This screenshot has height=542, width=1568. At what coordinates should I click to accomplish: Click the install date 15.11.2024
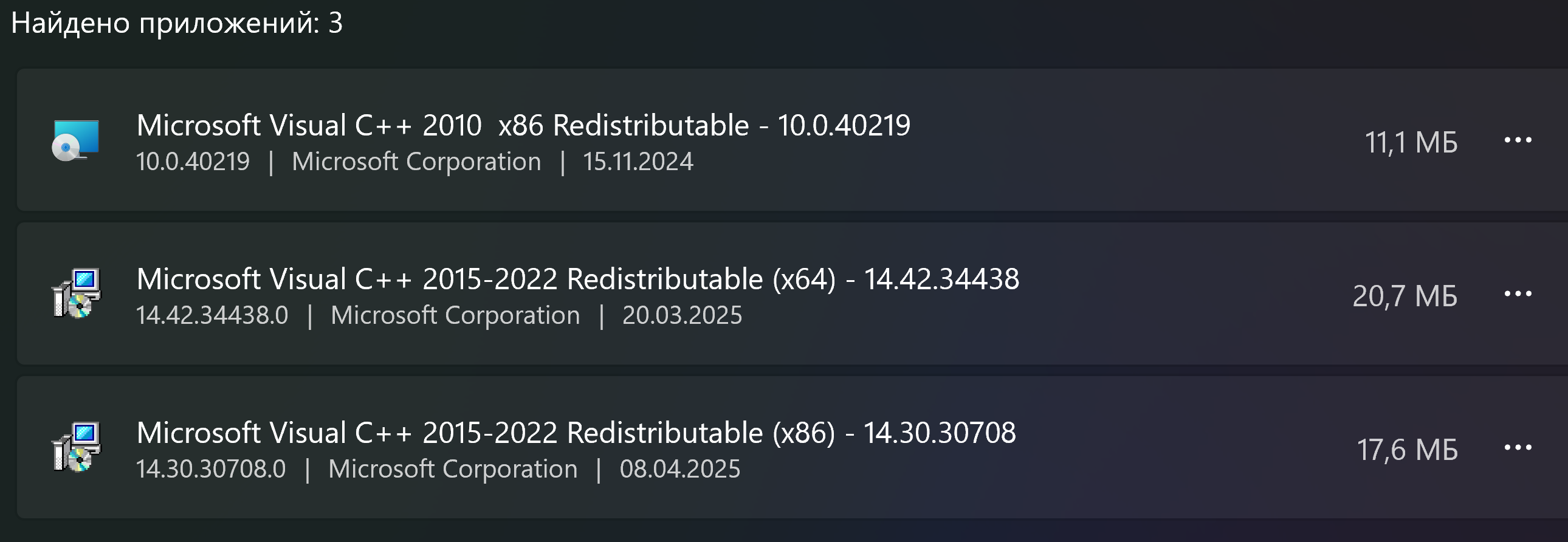tap(638, 162)
